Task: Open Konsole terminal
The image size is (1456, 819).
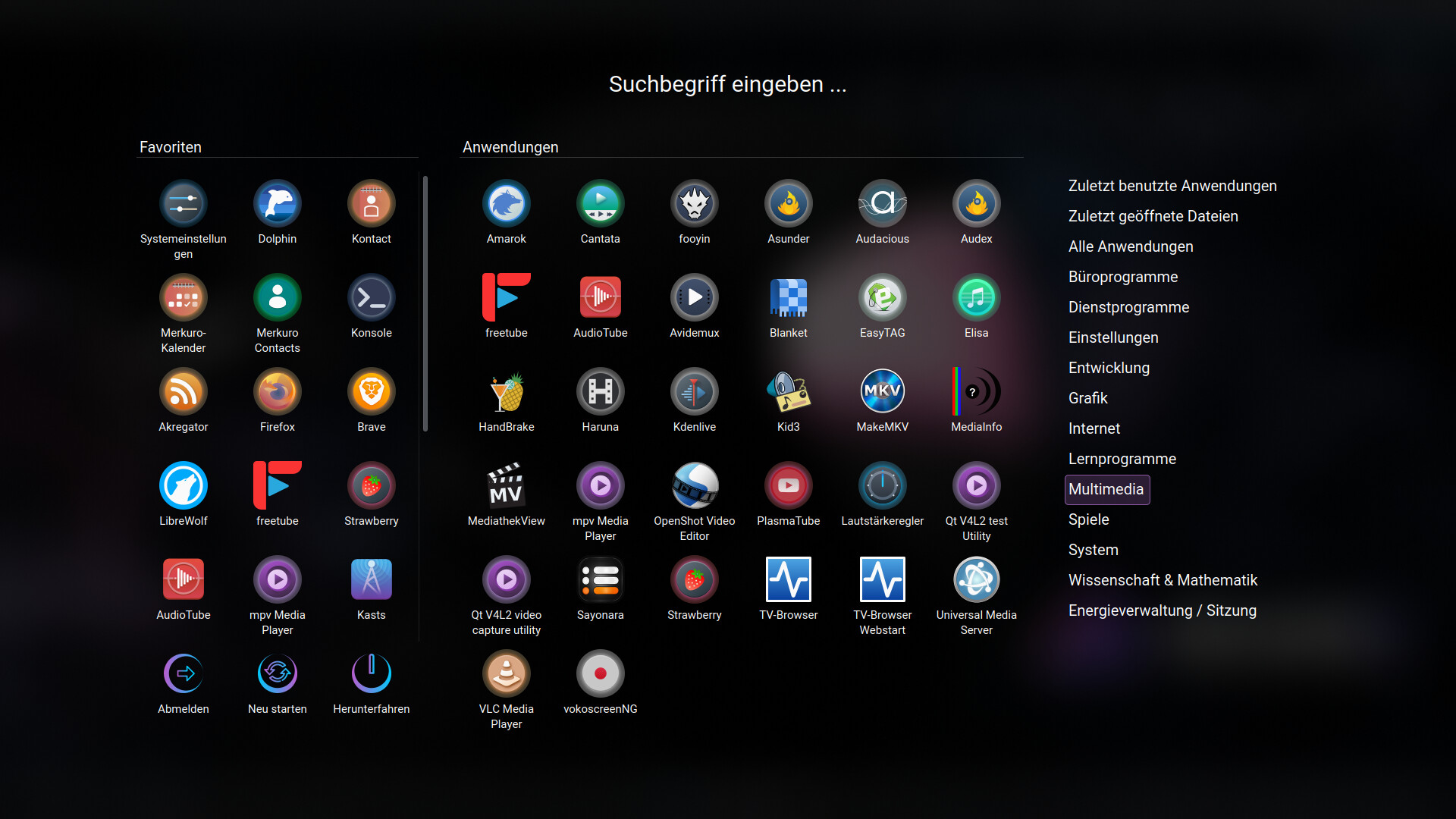Action: point(372,307)
